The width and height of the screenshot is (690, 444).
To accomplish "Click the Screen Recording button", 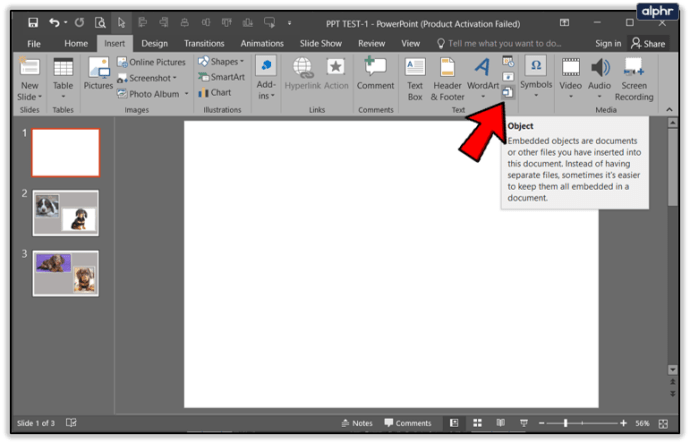I will tap(634, 77).
